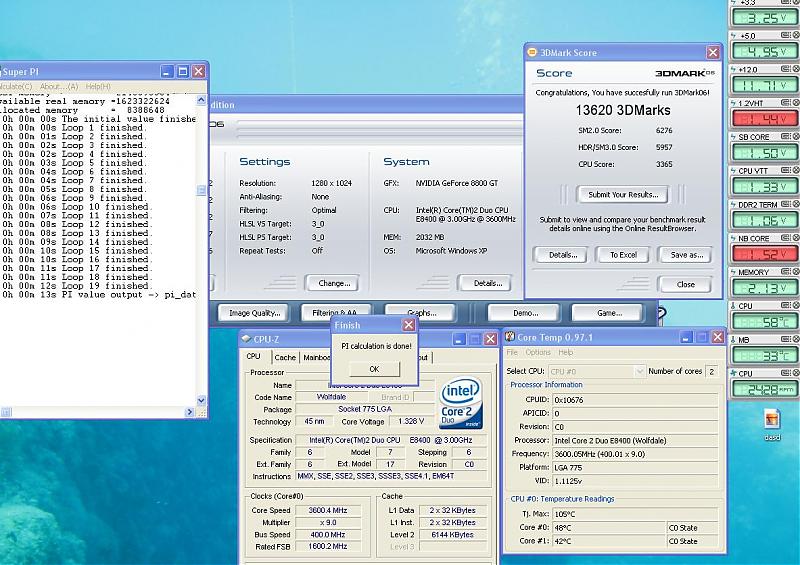Click the CPU-Z title bar icon
The height and width of the screenshot is (565, 800).
click(x=246, y=338)
